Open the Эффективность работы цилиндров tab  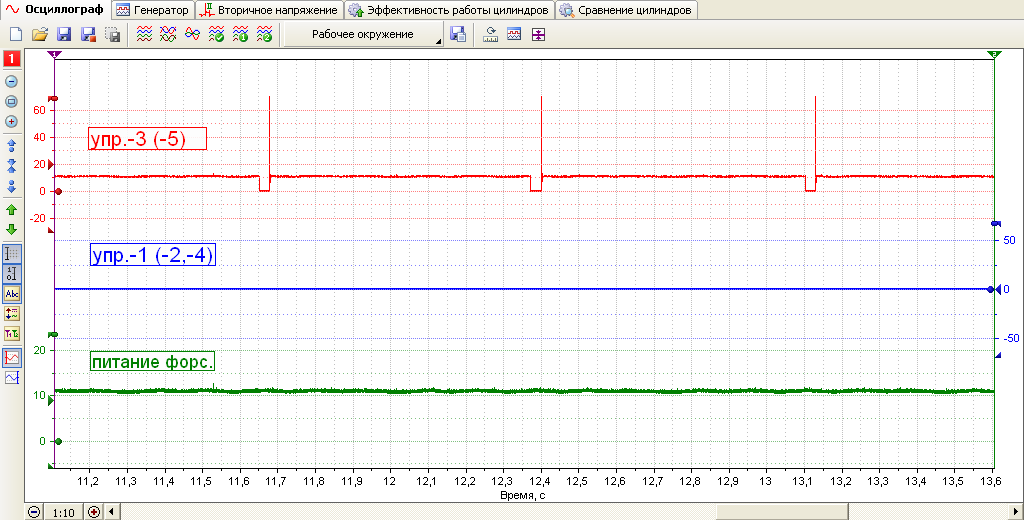449,10
